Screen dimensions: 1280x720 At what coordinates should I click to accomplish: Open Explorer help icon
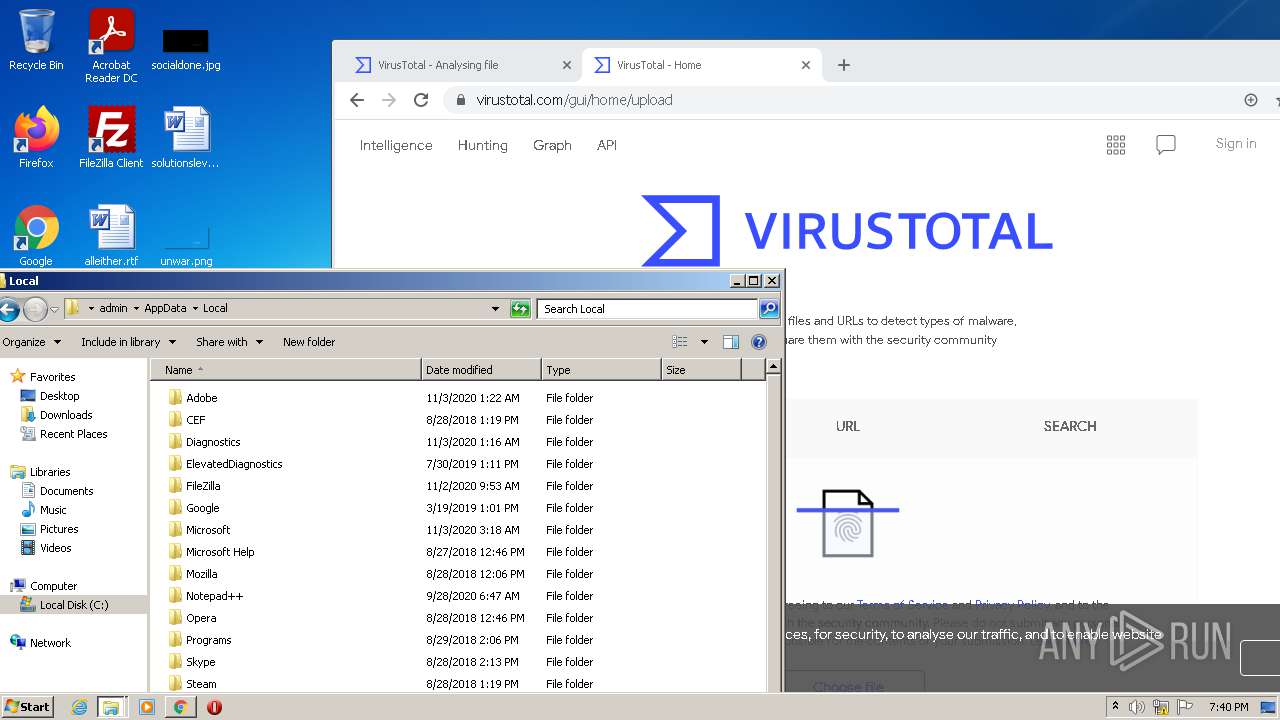(759, 342)
